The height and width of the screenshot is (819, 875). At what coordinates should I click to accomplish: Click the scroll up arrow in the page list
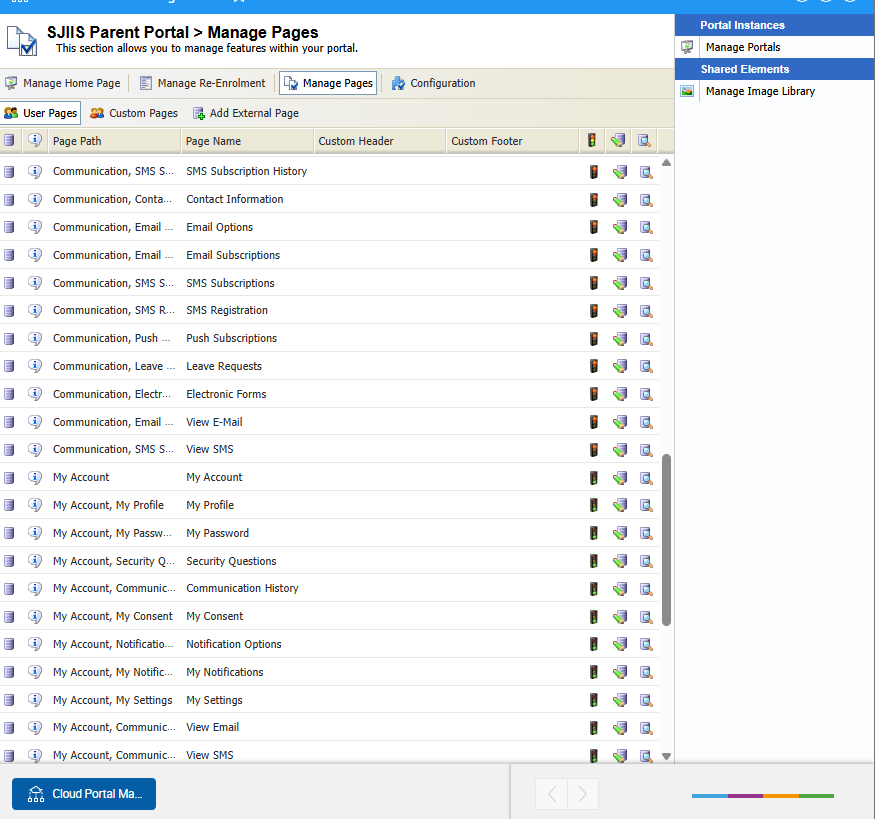(x=666, y=162)
